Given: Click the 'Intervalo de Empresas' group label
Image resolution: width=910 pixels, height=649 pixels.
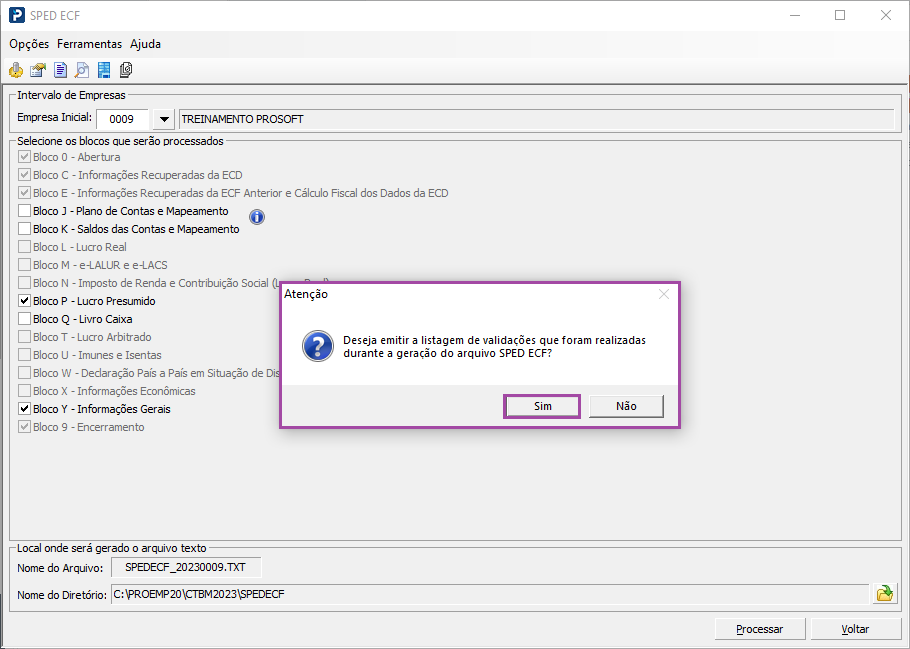Looking at the screenshot, I should (71, 95).
